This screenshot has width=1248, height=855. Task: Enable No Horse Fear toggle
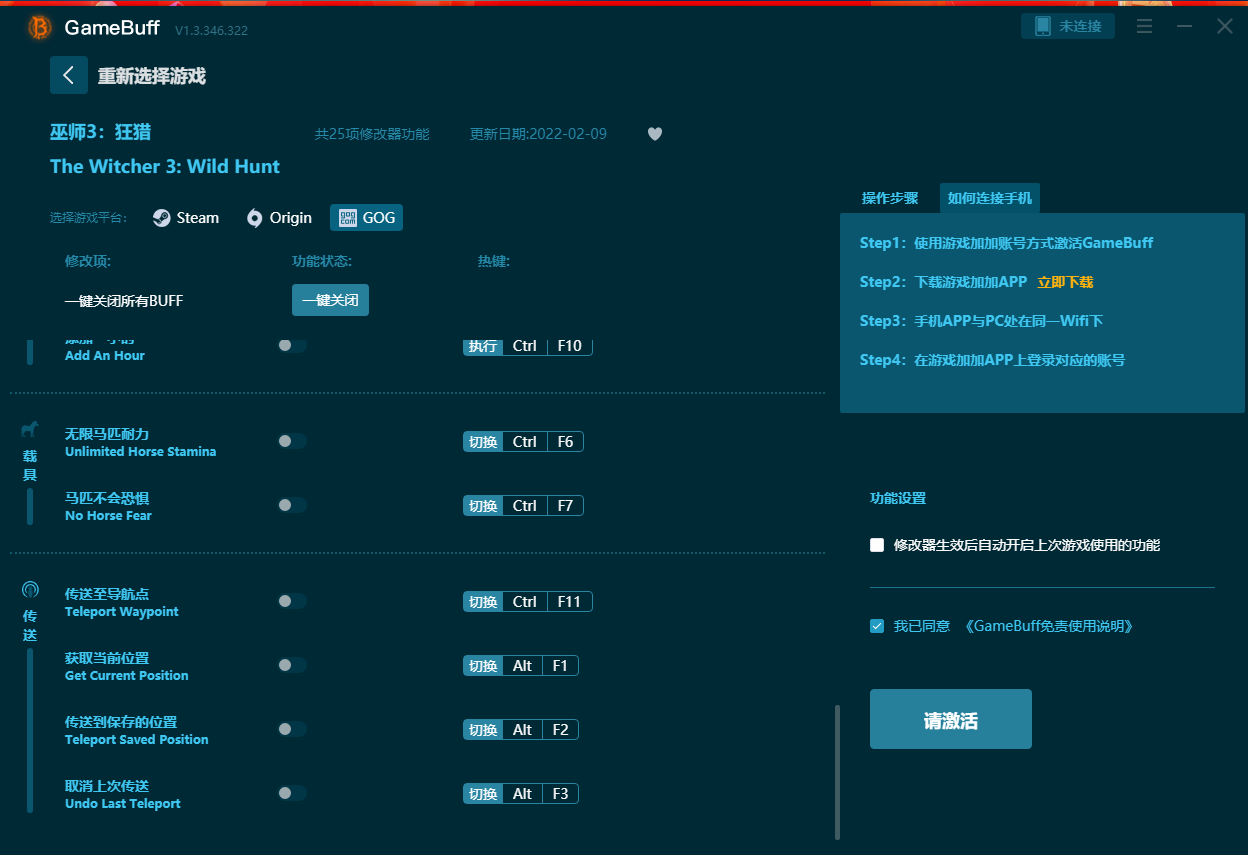point(292,505)
